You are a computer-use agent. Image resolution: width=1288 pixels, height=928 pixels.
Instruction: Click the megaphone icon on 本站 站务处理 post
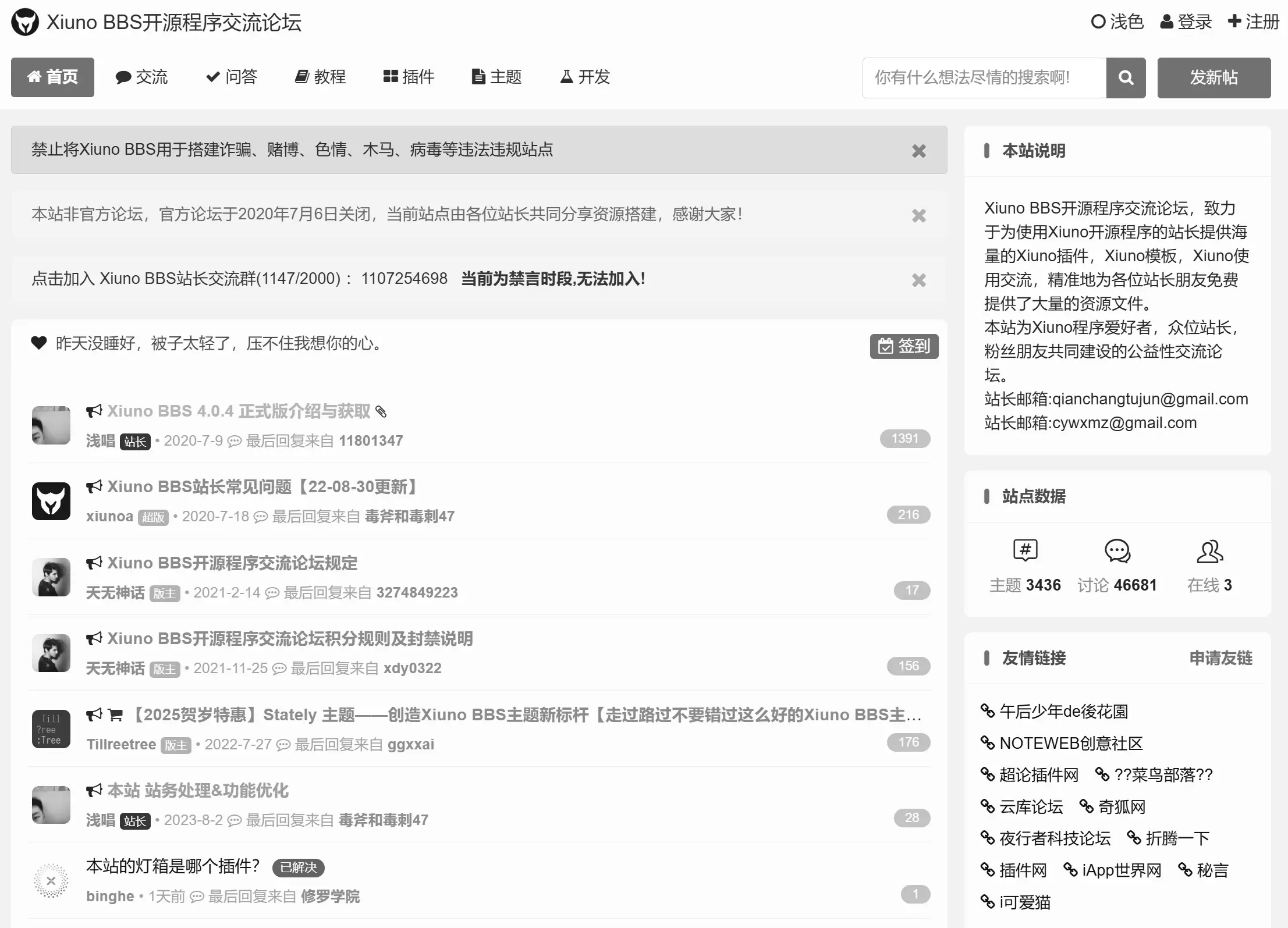(x=93, y=791)
